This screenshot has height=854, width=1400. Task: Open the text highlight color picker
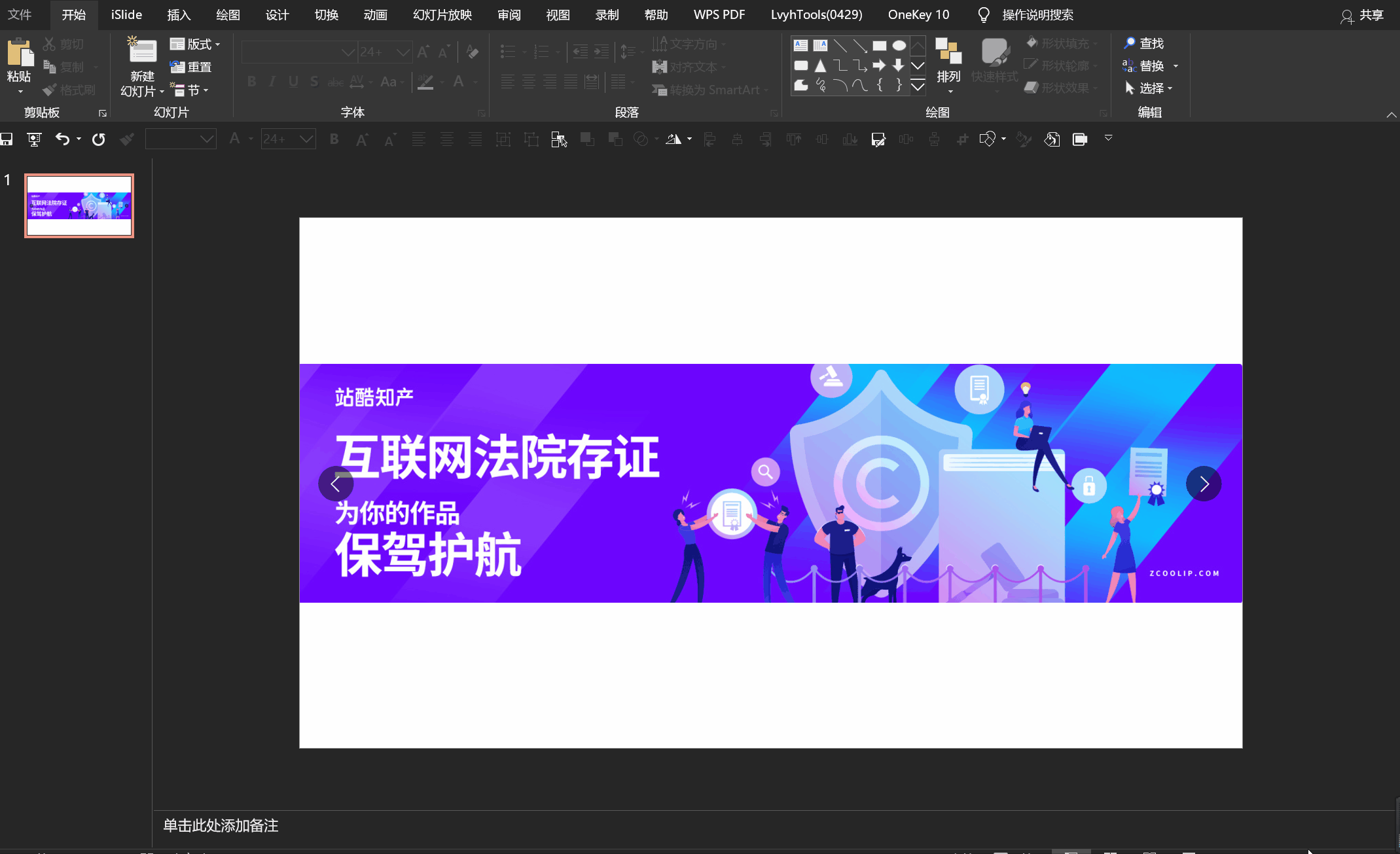[425, 82]
